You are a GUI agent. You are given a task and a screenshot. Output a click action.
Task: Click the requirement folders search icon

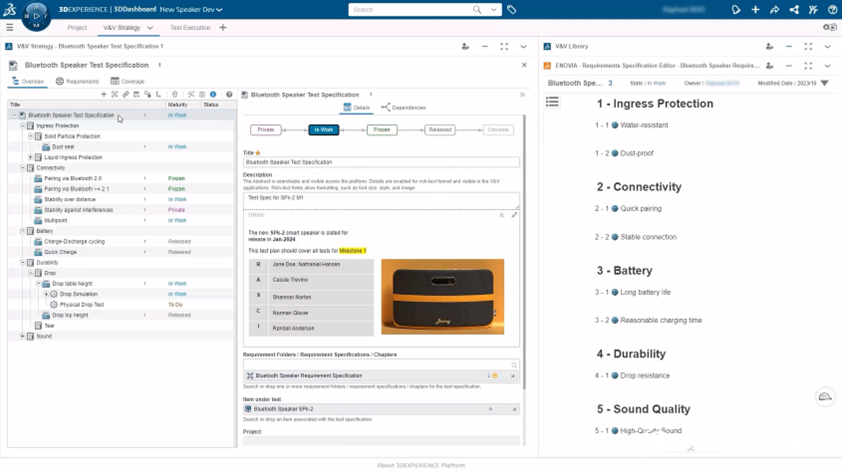point(514,365)
